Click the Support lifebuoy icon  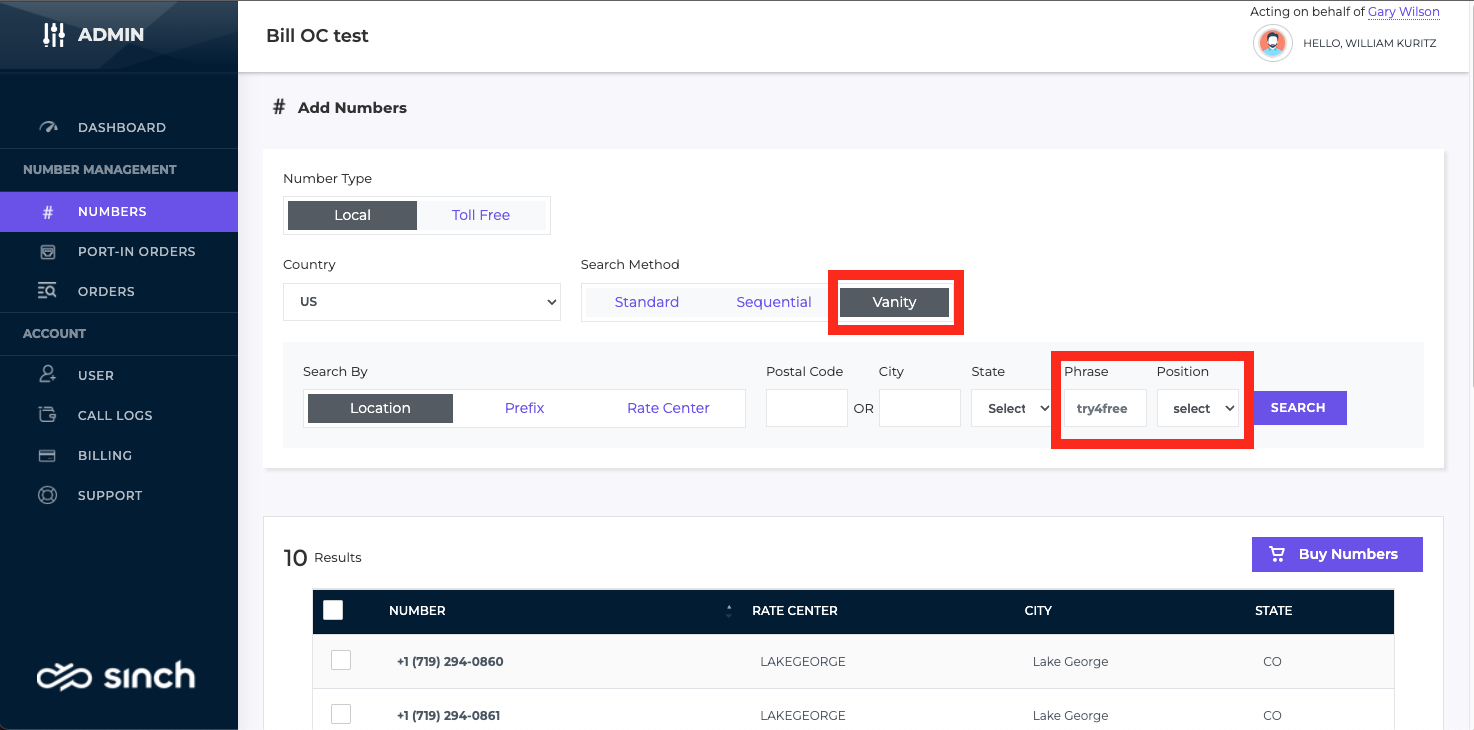click(47, 495)
